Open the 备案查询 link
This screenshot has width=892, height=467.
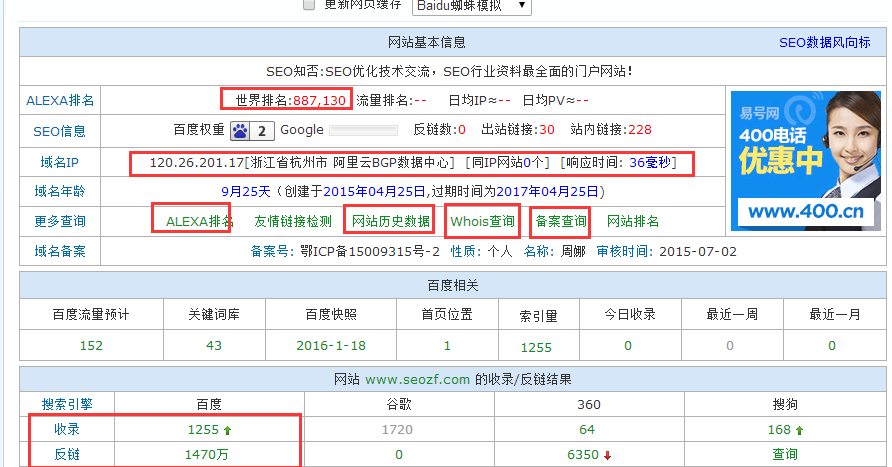561,221
